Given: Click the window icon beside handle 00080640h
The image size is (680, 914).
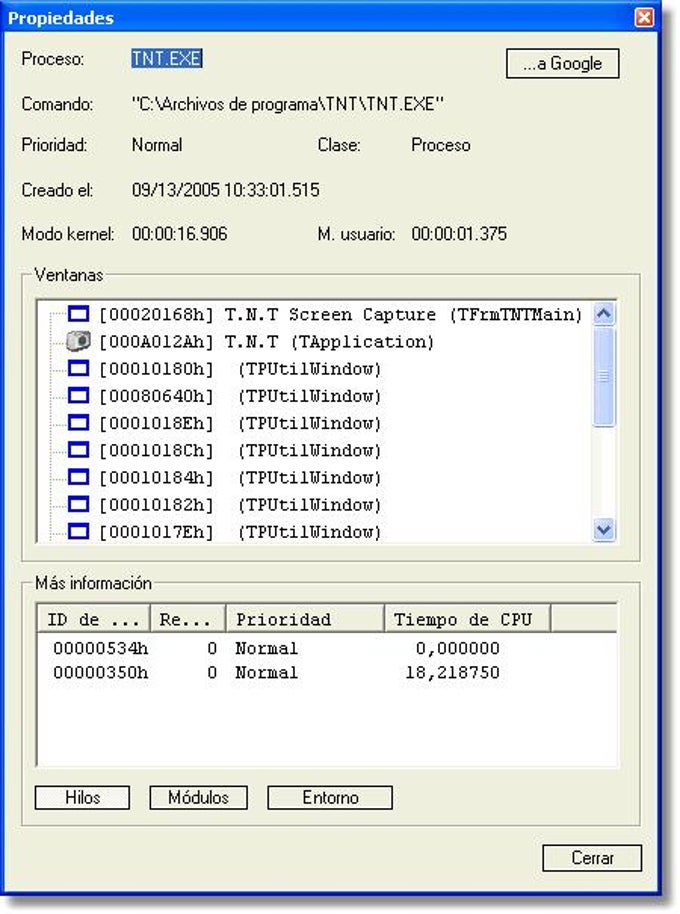Looking at the screenshot, I should point(79,396).
